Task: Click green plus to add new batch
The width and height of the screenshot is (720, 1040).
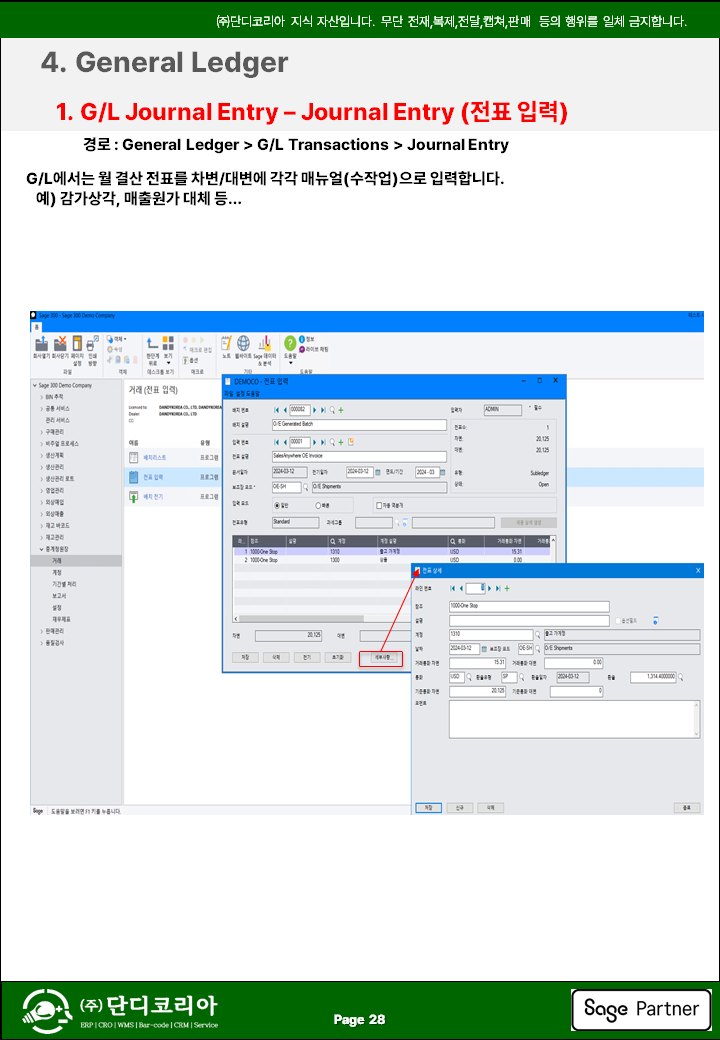Action: 341,410
